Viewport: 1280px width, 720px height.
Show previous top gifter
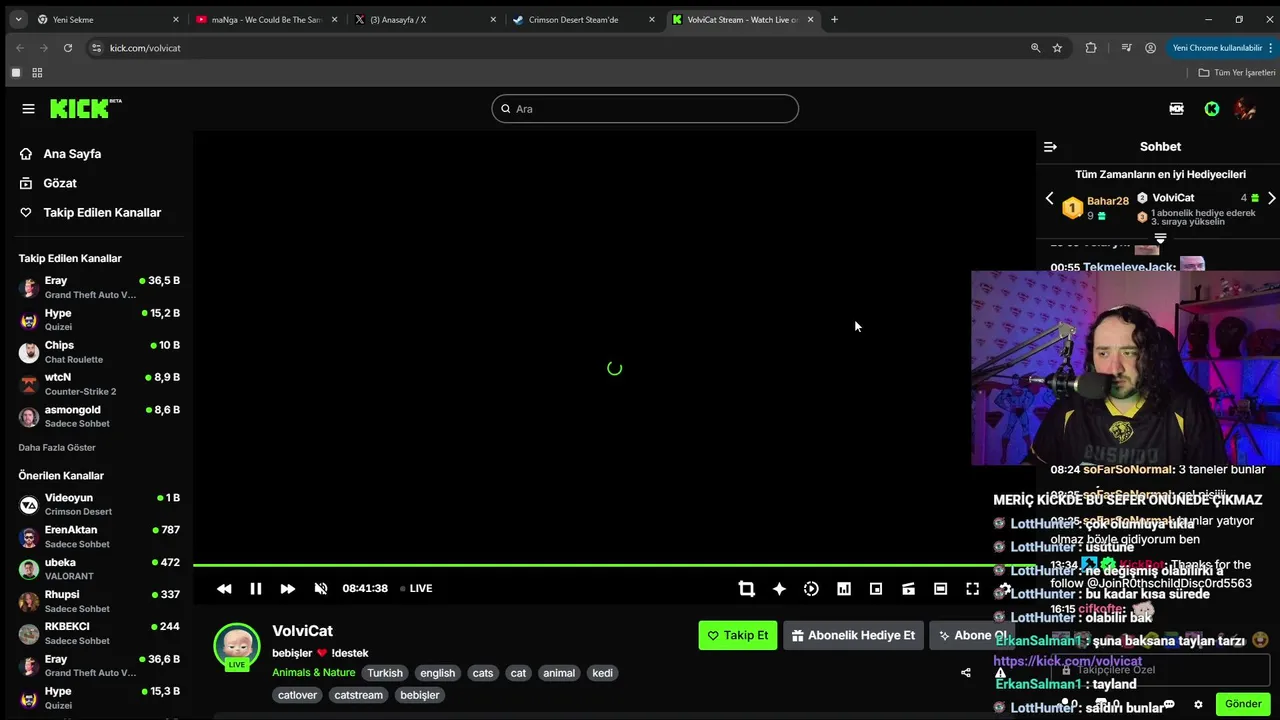(x=1049, y=198)
